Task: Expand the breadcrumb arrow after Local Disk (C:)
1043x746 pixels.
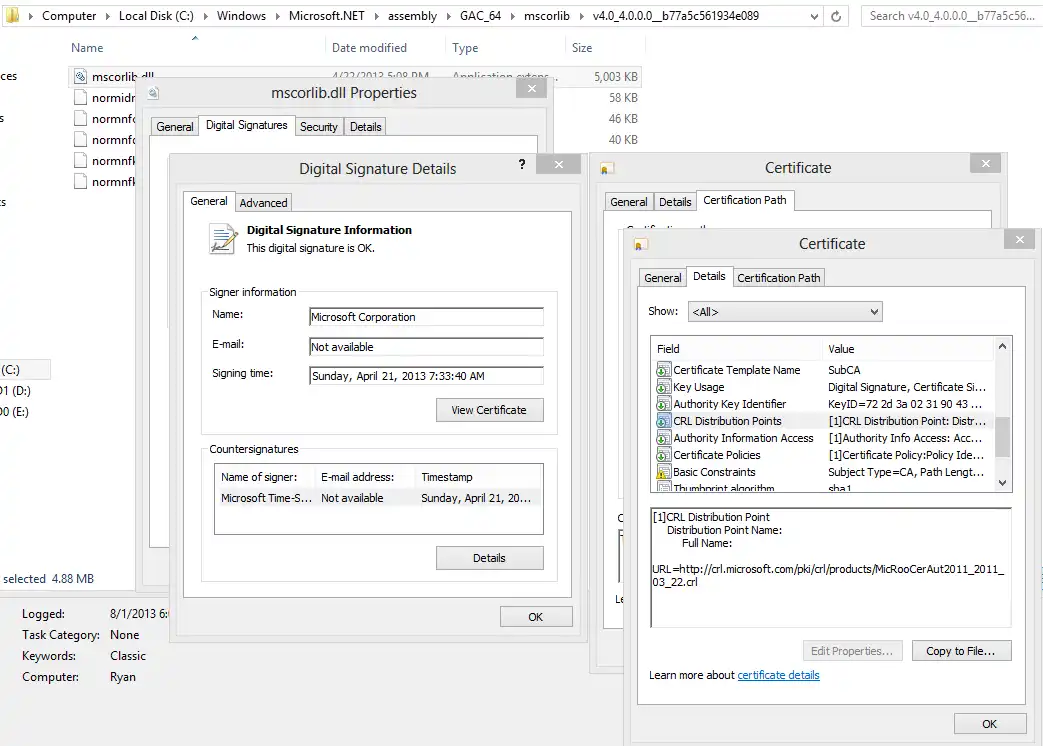Action: (205, 16)
